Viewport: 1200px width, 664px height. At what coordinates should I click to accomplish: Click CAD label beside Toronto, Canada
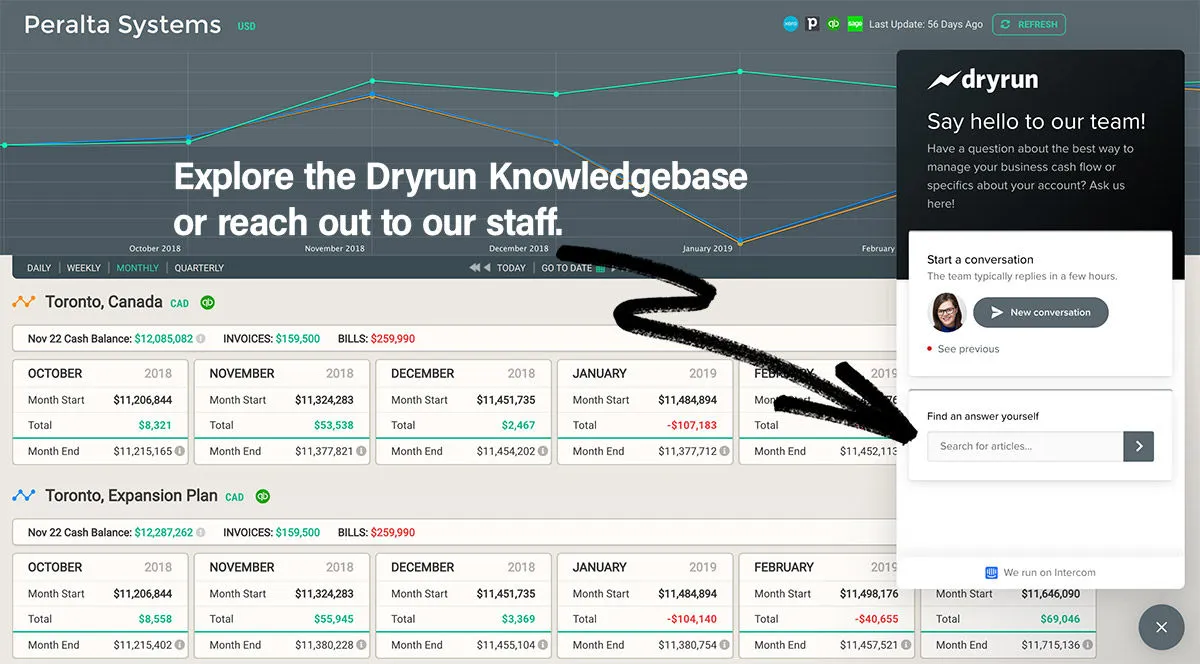[179, 303]
